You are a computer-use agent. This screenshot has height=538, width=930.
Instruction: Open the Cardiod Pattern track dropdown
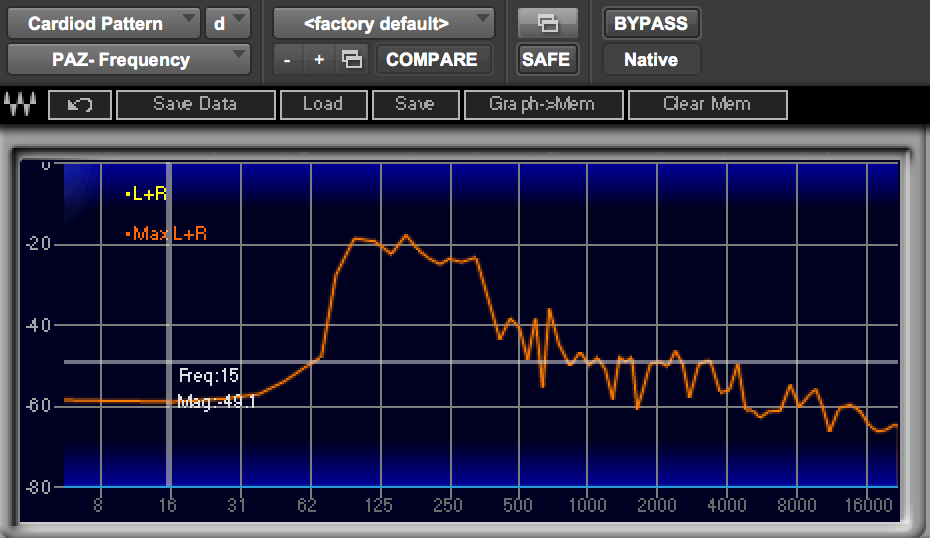click(103, 23)
